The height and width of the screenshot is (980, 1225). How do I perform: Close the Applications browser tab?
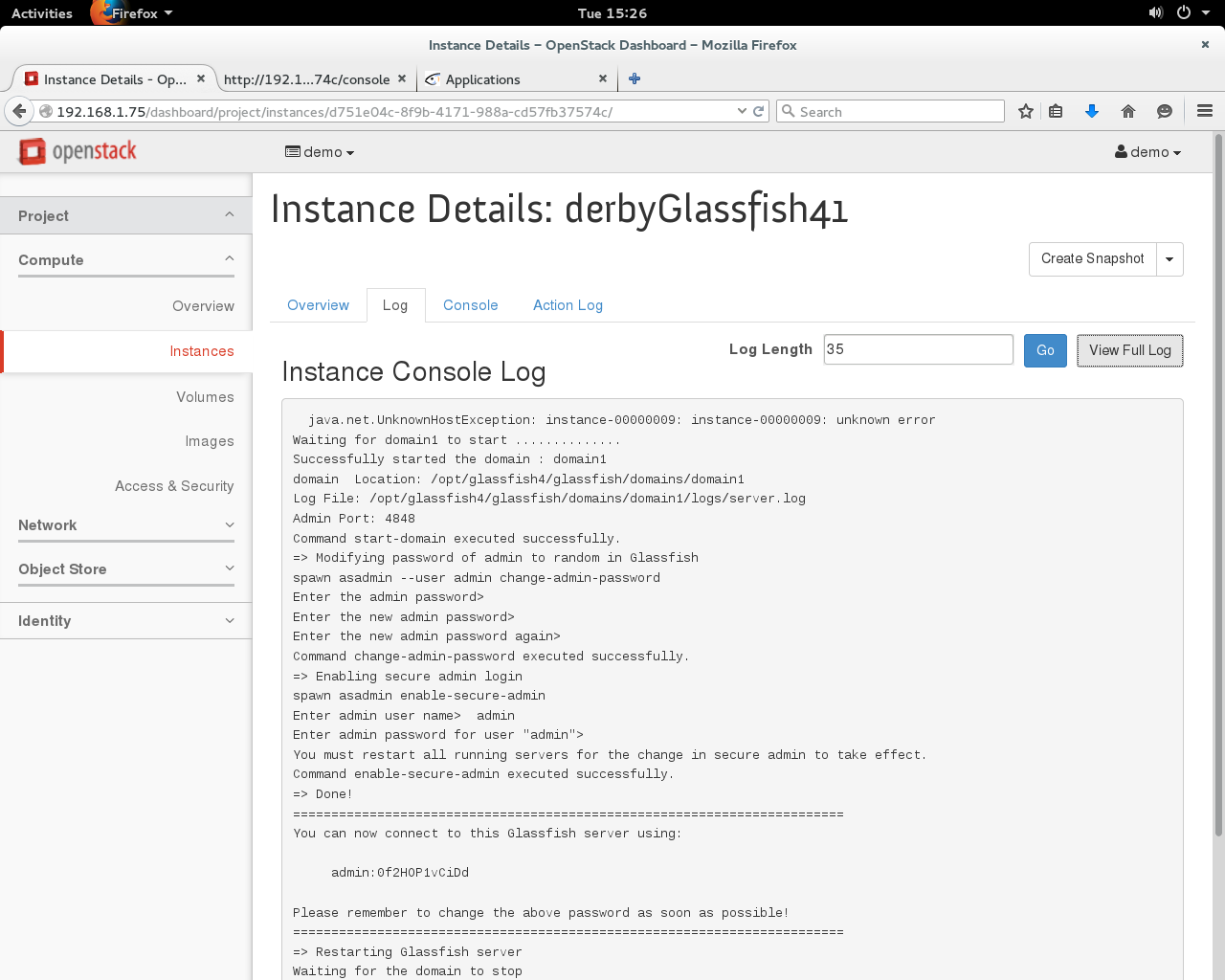click(603, 78)
